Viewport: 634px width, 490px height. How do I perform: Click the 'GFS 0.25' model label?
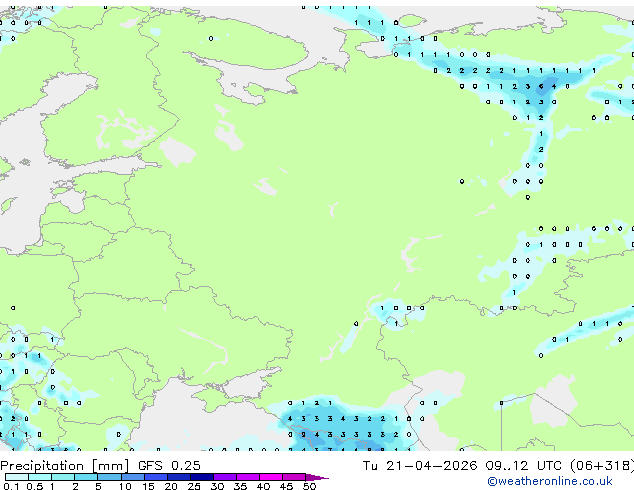169,466
